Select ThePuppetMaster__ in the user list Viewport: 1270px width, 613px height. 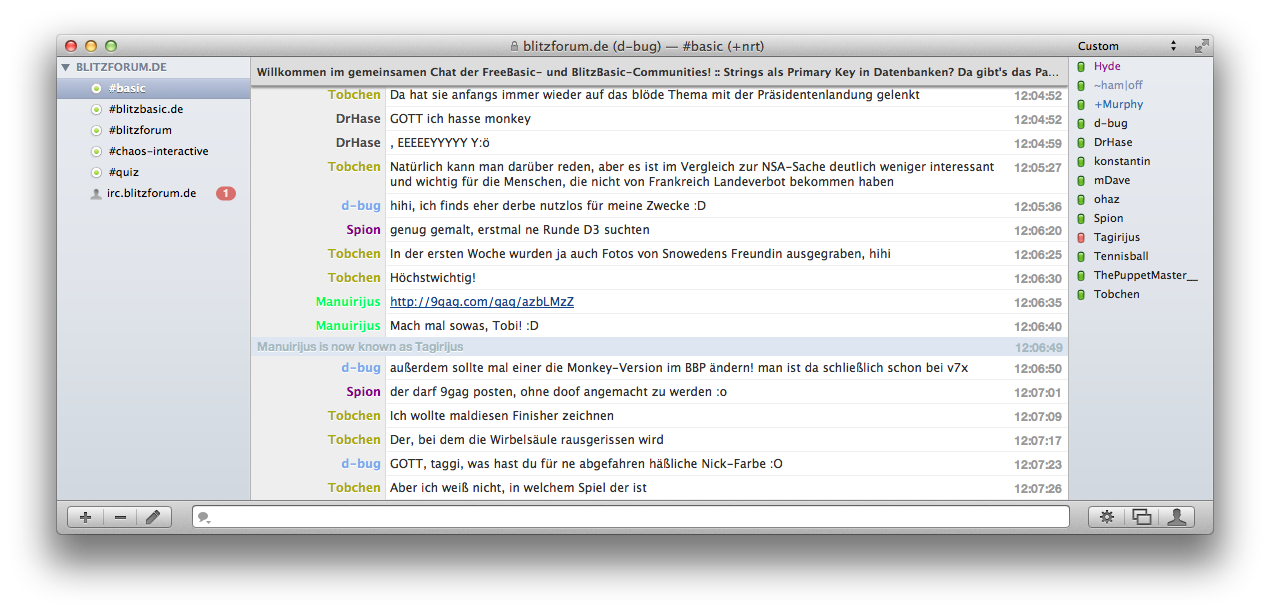tap(1145, 275)
